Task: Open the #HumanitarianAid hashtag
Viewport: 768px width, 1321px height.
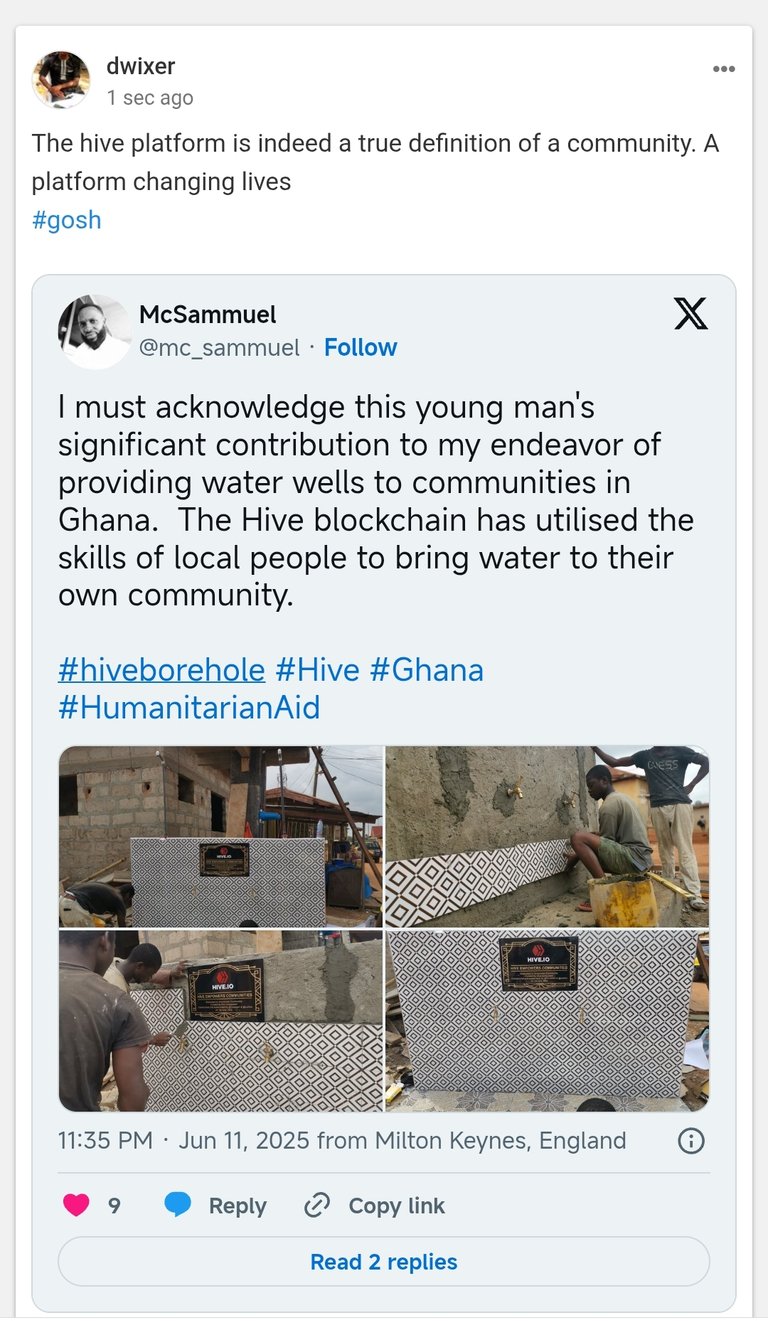Action: coord(189,708)
